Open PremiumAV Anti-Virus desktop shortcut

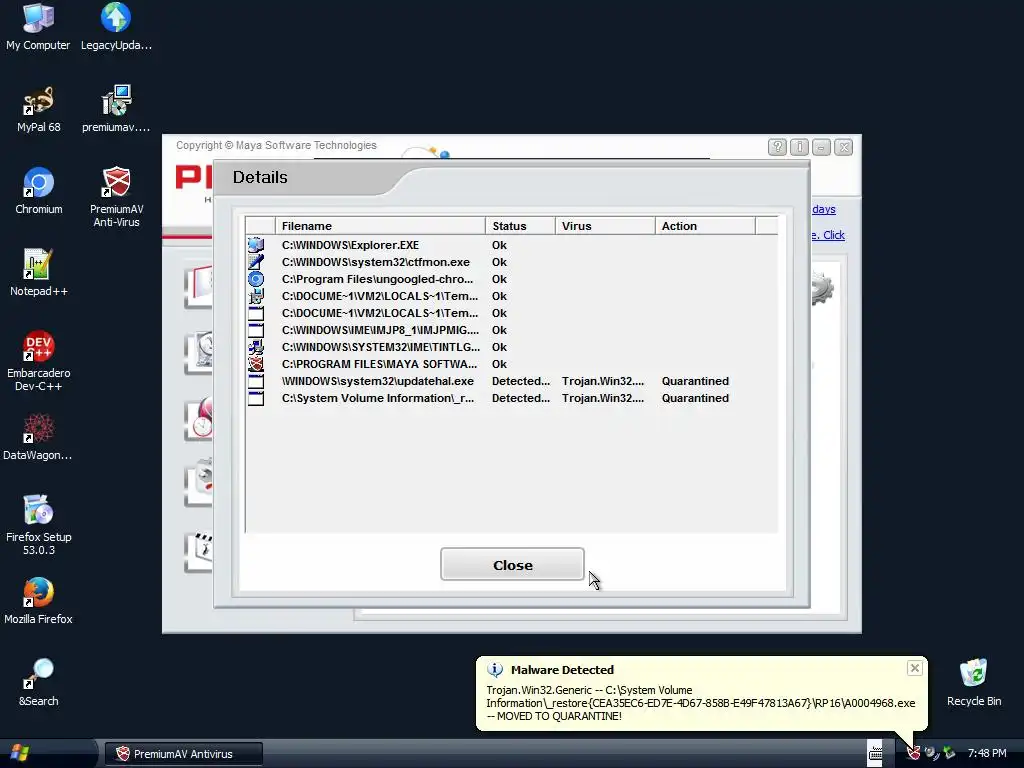[x=116, y=197]
